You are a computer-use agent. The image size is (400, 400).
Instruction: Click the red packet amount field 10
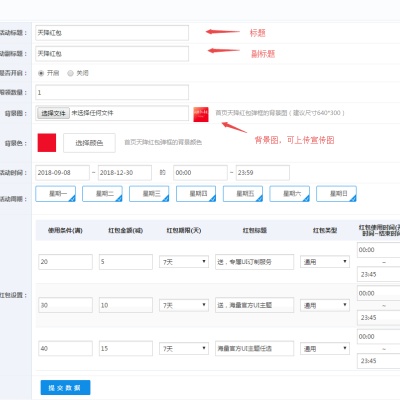126,305
